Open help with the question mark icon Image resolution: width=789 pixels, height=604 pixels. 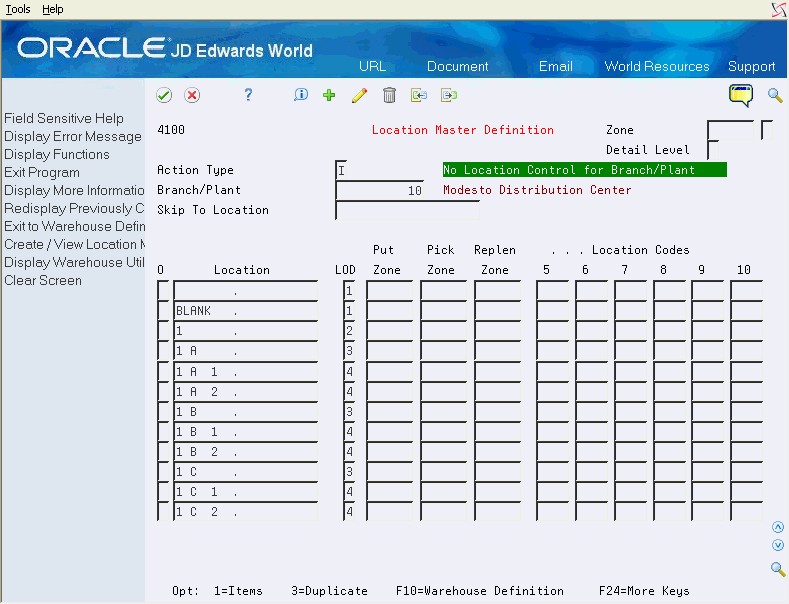248,95
